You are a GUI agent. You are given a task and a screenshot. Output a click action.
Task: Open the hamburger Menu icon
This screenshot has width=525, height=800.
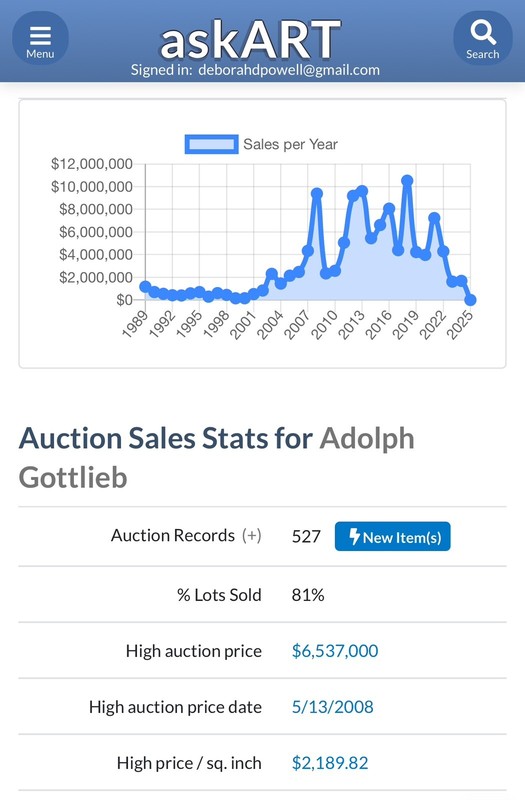coord(40,38)
